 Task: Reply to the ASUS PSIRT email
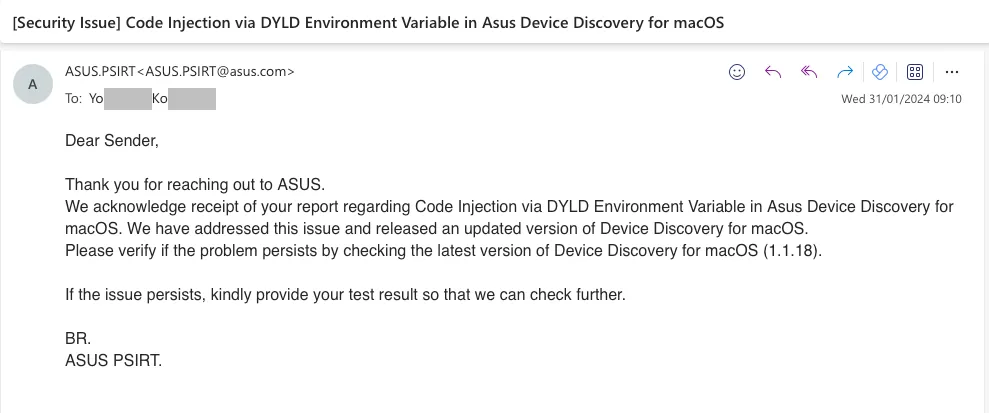773,72
